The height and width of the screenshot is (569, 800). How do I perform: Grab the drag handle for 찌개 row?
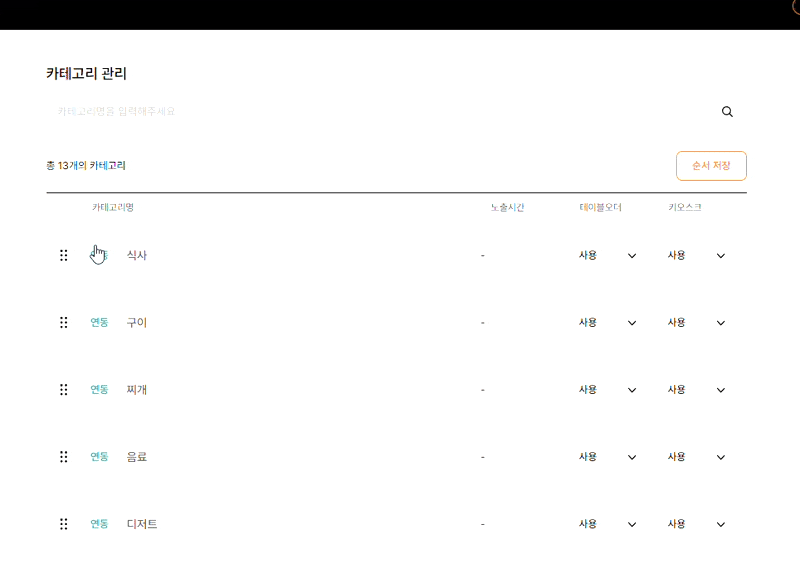click(x=64, y=390)
